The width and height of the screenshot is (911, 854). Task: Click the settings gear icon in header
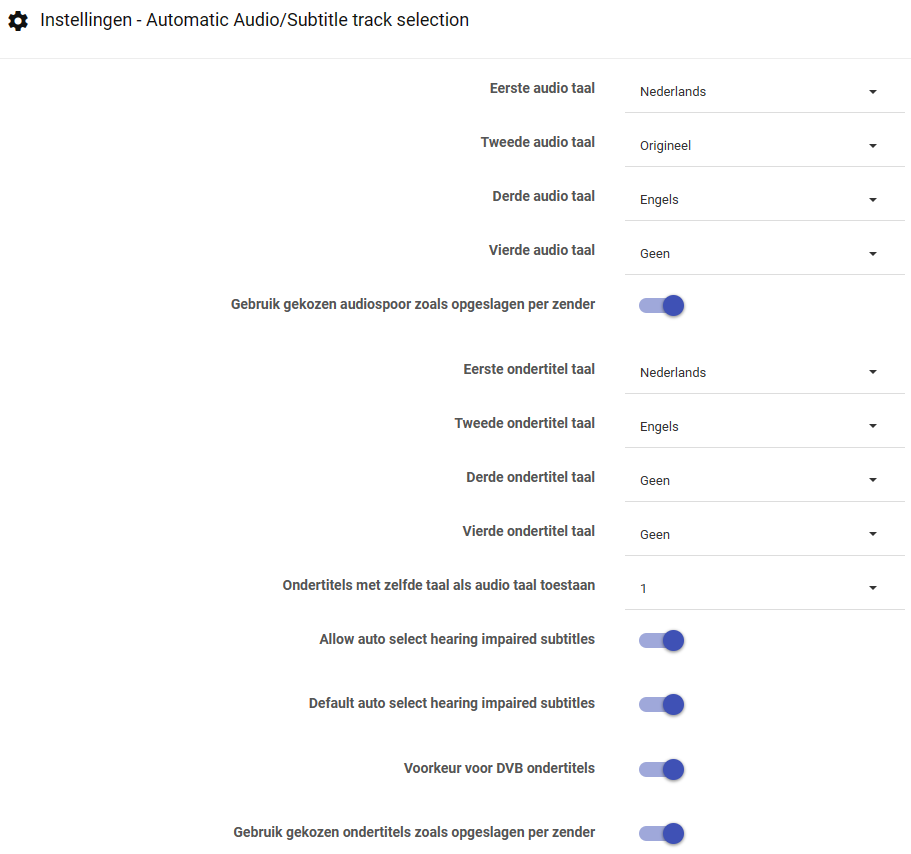pos(18,21)
